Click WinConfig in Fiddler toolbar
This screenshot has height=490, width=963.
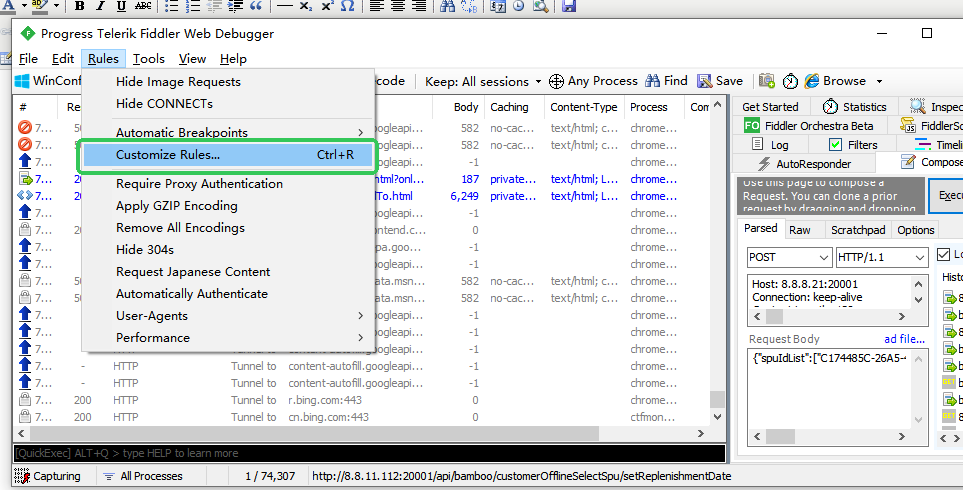pyautogui.click(x=49, y=81)
